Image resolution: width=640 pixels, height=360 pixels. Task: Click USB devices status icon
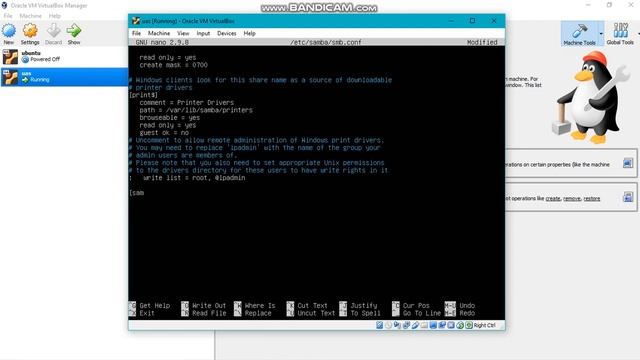415,325
